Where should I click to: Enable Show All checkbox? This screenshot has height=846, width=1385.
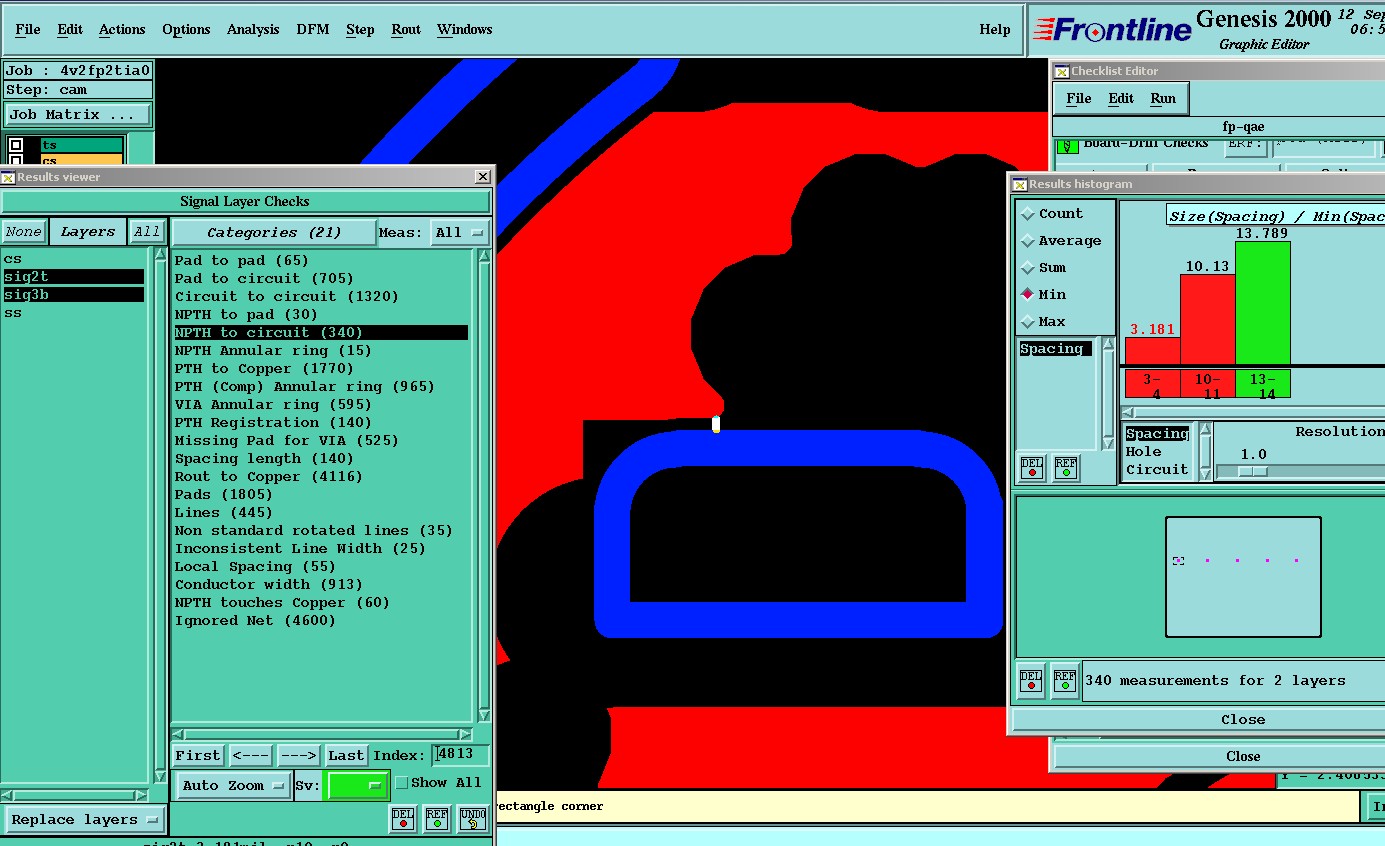click(x=402, y=783)
